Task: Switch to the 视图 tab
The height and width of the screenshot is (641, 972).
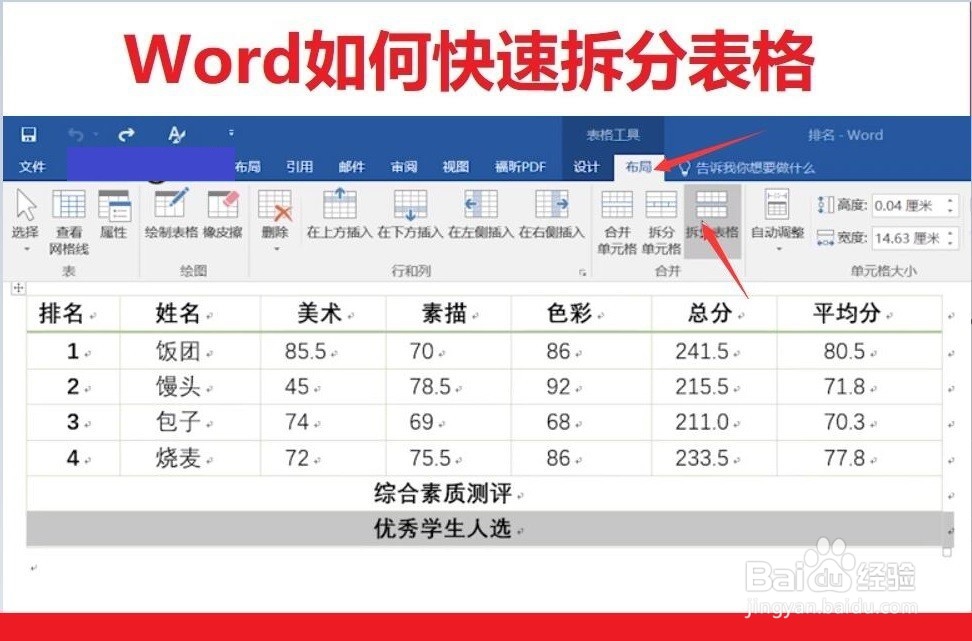Action: tap(456, 167)
